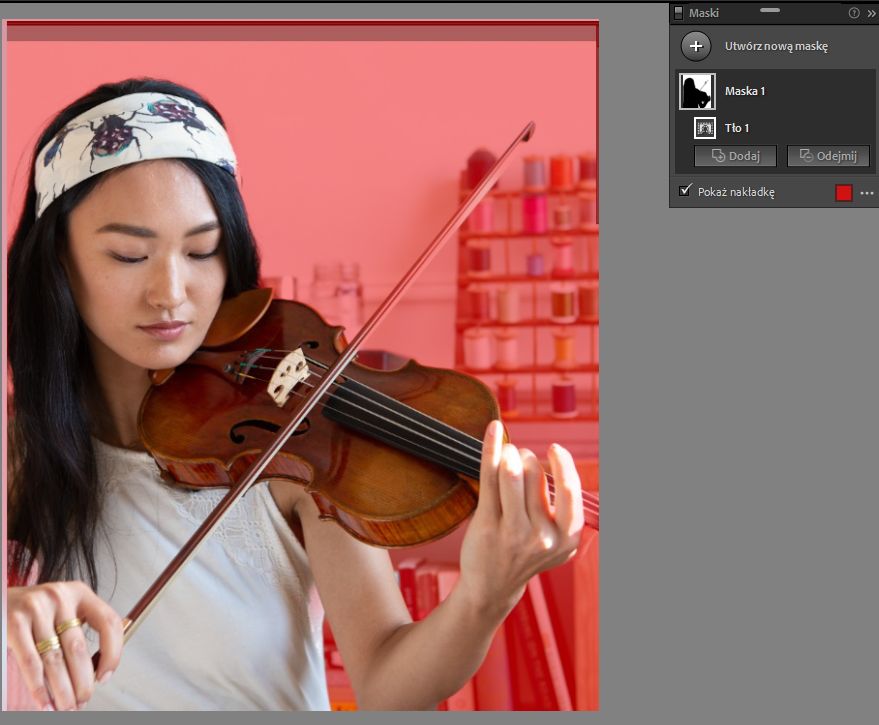Image resolution: width=879 pixels, height=725 pixels.
Task: Open the Maski panel help icon
Action: point(854,13)
